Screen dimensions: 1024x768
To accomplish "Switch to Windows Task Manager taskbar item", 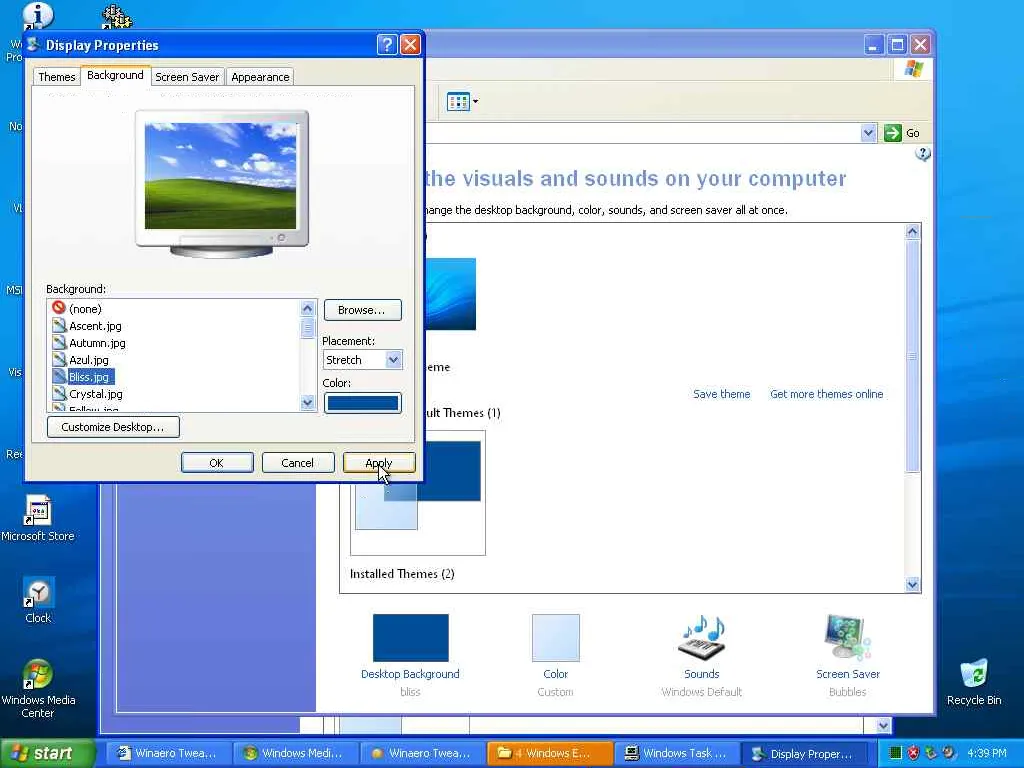I will [678, 753].
